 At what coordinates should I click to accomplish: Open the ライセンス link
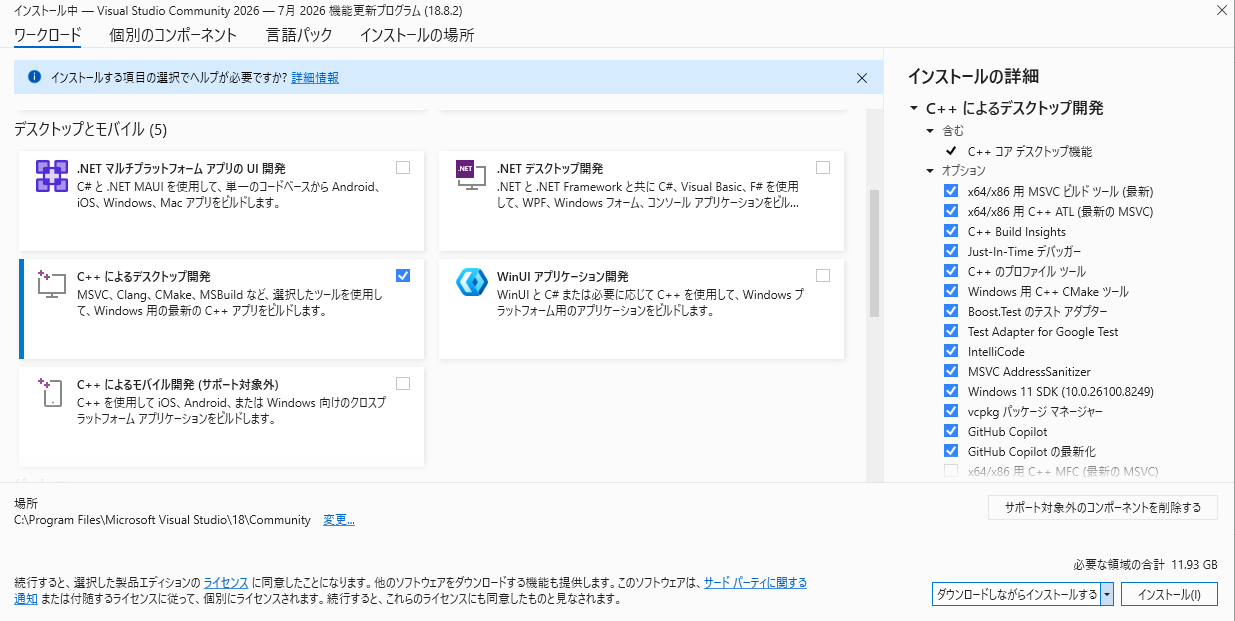(x=226, y=582)
